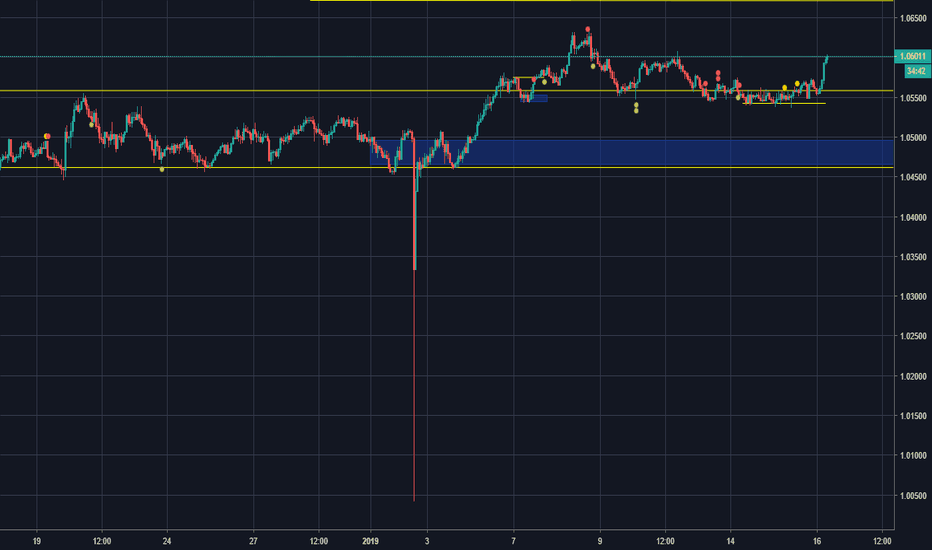Click the 1.00500 price axis label
The image size is (932, 550).
913,496
